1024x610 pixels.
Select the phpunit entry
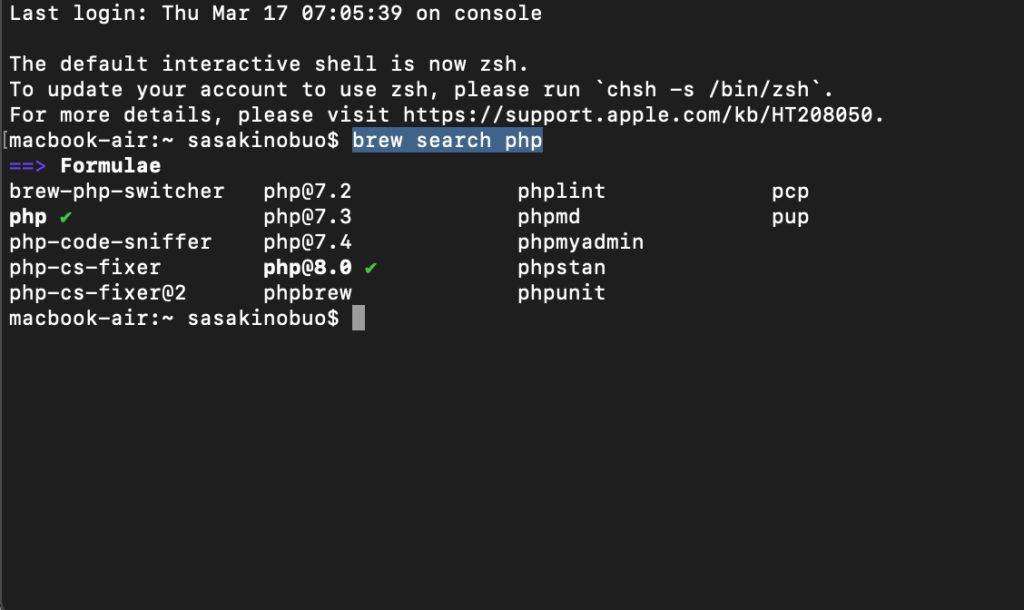561,293
